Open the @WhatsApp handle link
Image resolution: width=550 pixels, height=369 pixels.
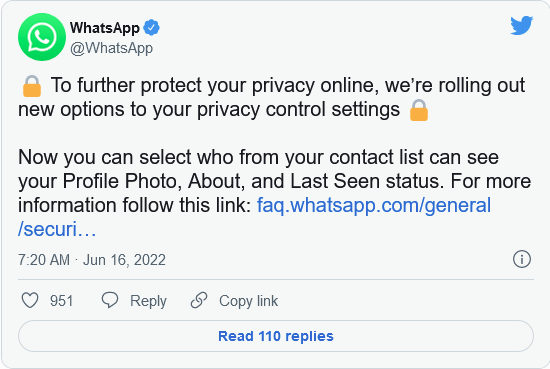pos(112,48)
